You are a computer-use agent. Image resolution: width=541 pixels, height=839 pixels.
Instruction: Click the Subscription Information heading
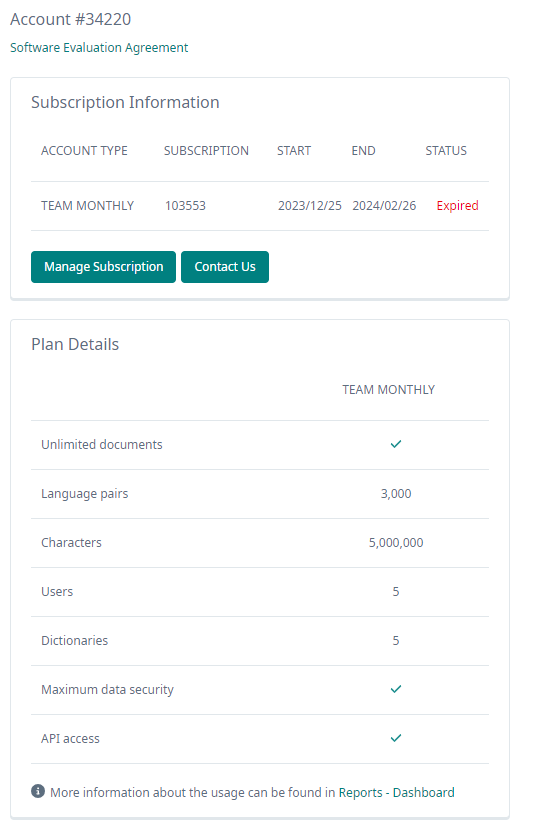coord(125,102)
